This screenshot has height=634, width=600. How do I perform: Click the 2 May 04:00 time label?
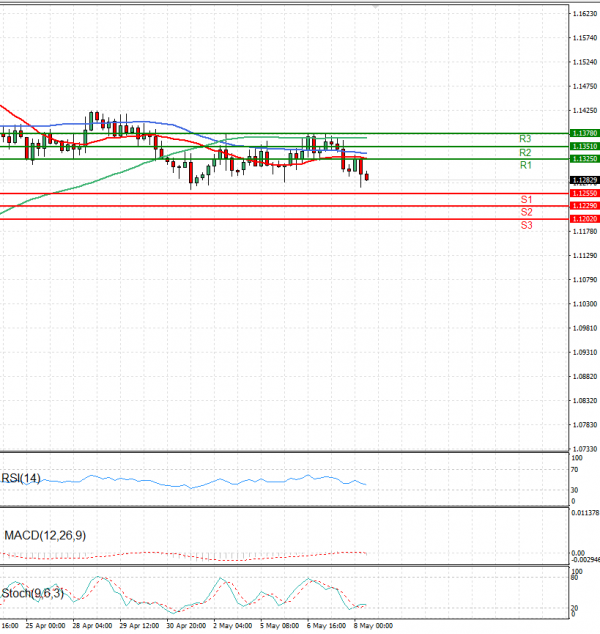pyautogui.click(x=232, y=626)
